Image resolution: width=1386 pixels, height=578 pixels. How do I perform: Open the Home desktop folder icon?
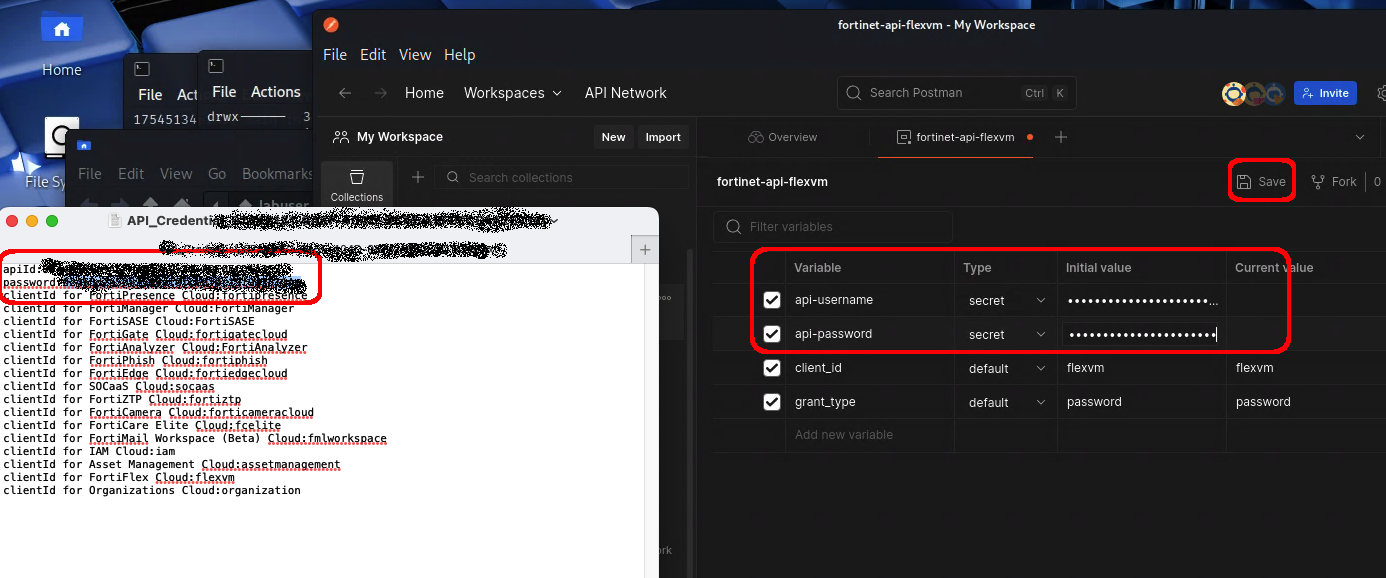tap(62, 30)
